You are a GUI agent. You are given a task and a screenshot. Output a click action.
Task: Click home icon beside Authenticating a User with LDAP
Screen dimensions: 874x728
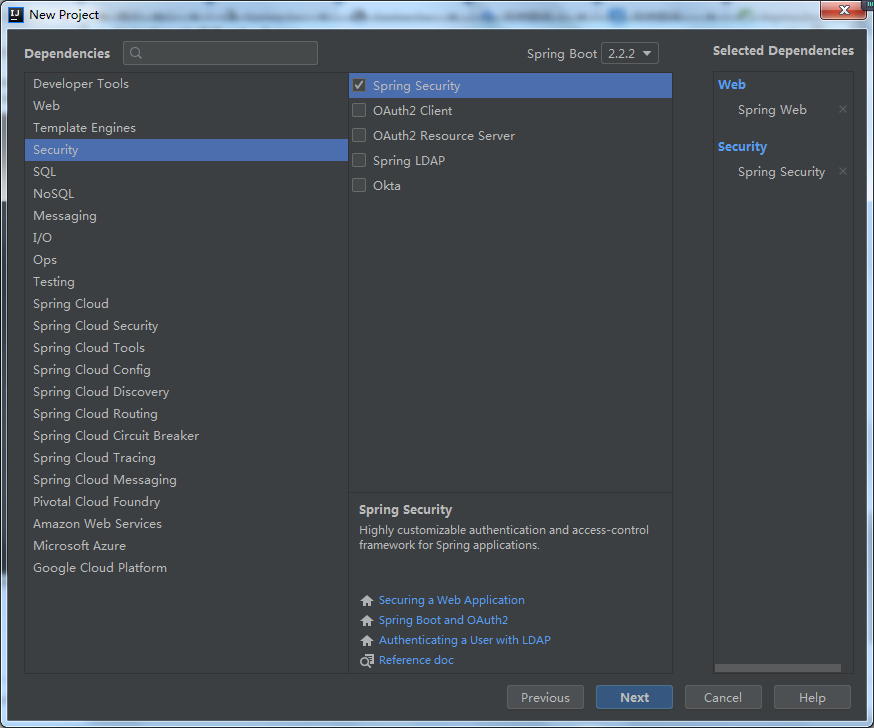click(x=366, y=641)
